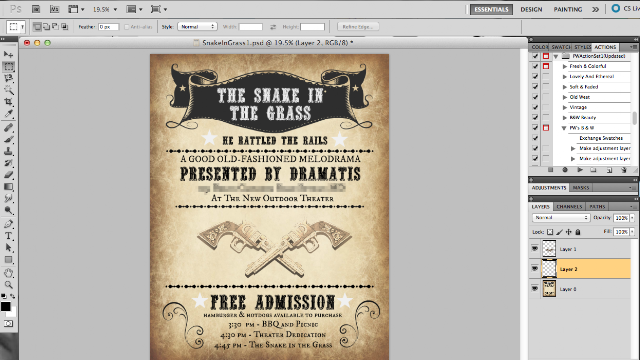Hide Layer 1 visibility eye
This screenshot has height=360, width=640.
pyautogui.click(x=535, y=249)
